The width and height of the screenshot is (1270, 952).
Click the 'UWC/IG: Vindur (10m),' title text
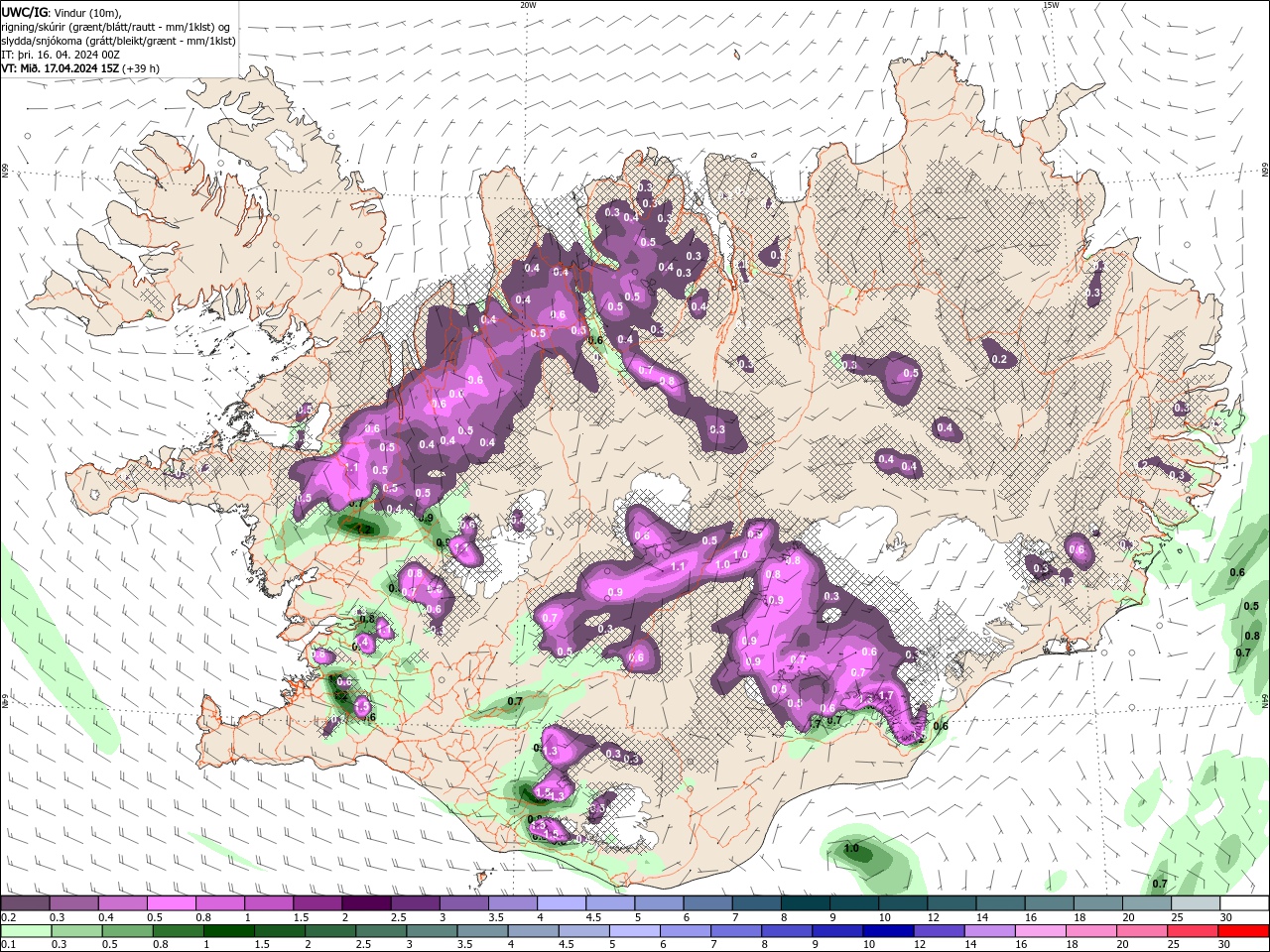point(62,12)
